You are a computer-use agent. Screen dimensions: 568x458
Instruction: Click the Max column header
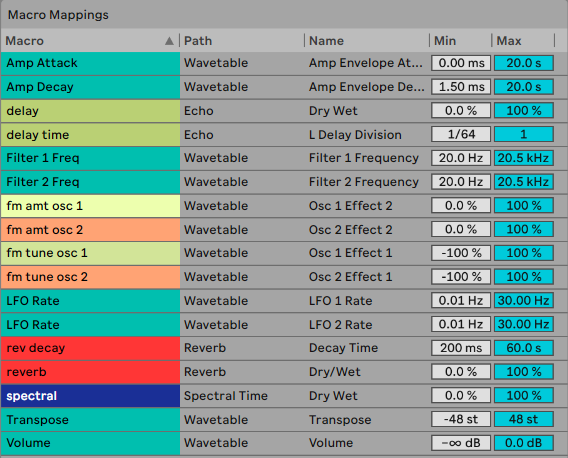tap(509, 41)
